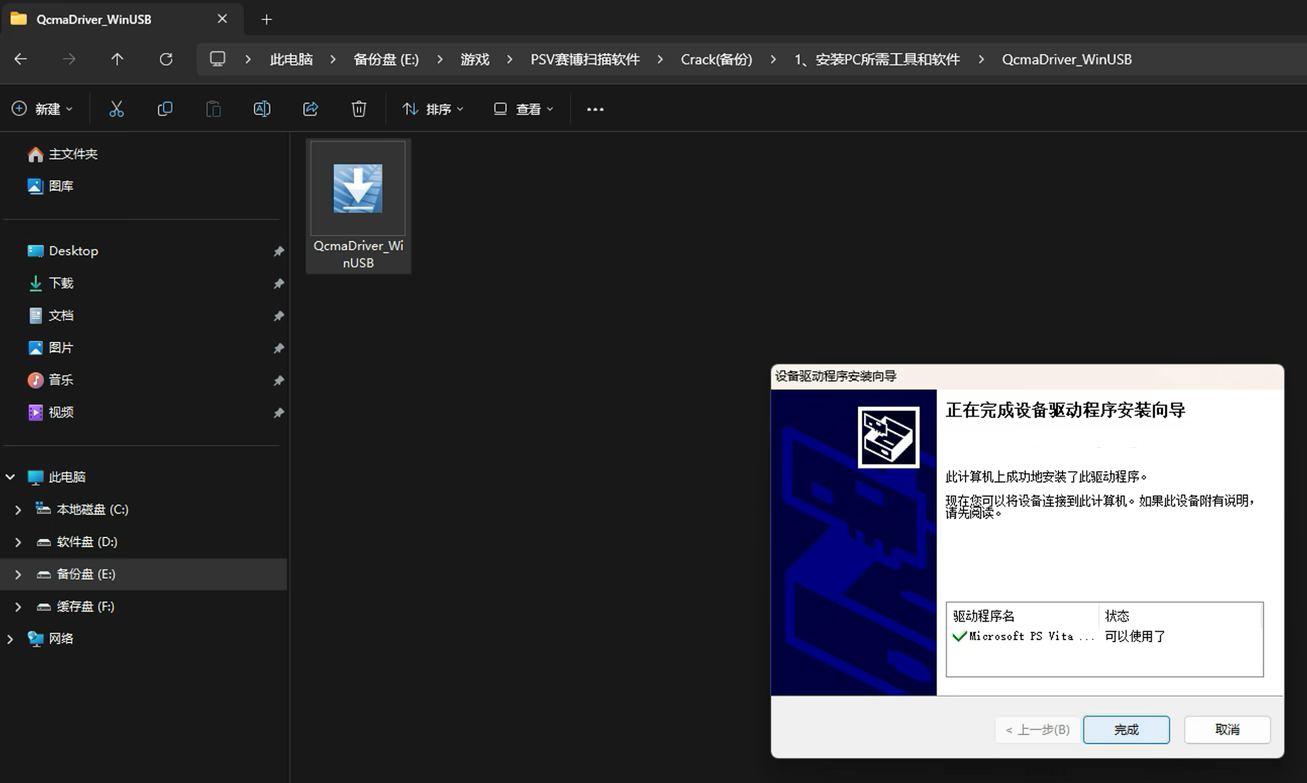Image resolution: width=1307 pixels, height=783 pixels.
Task: Go up one folder level
Action: click(x=117, y=59)
